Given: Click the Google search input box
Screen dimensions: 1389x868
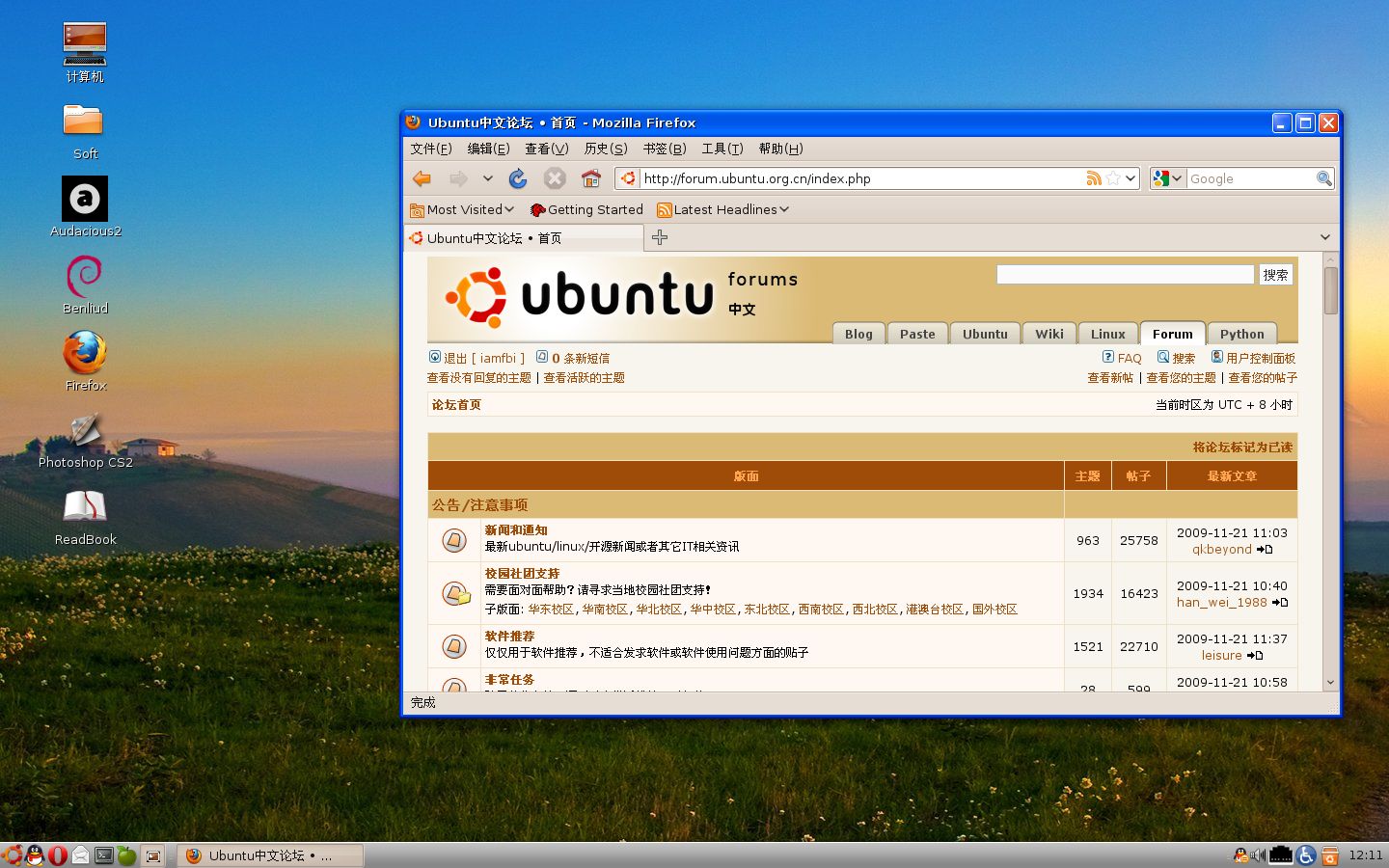Looking at the screenshot, I should [1252, 178].
